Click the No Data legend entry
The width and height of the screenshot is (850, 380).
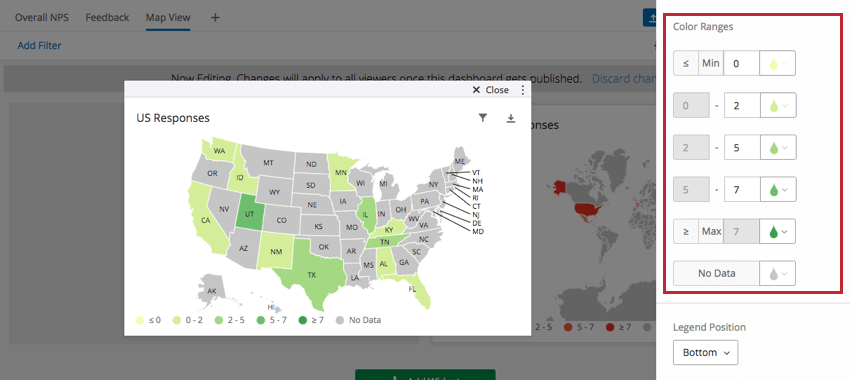[x=358, y=320]
